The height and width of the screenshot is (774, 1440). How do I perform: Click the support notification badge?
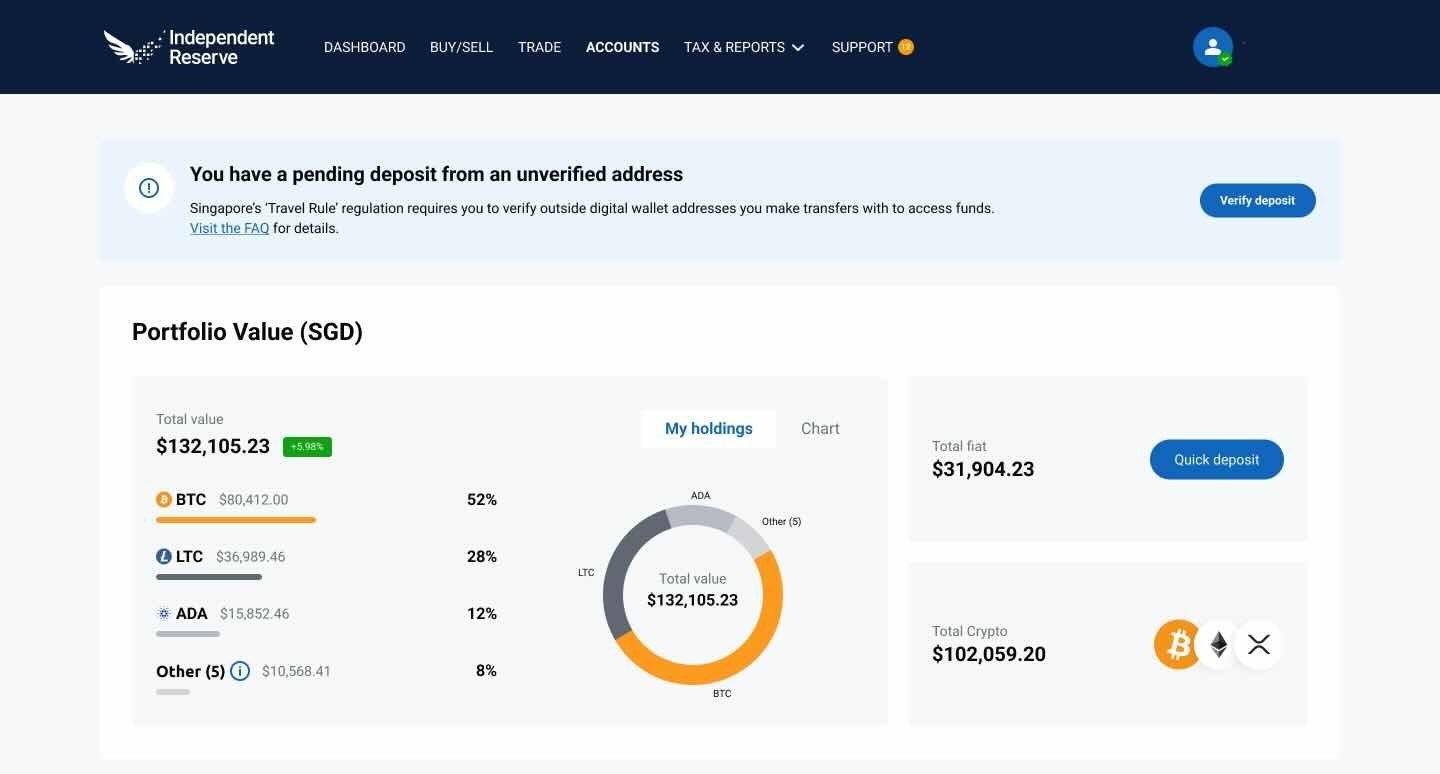905,47
